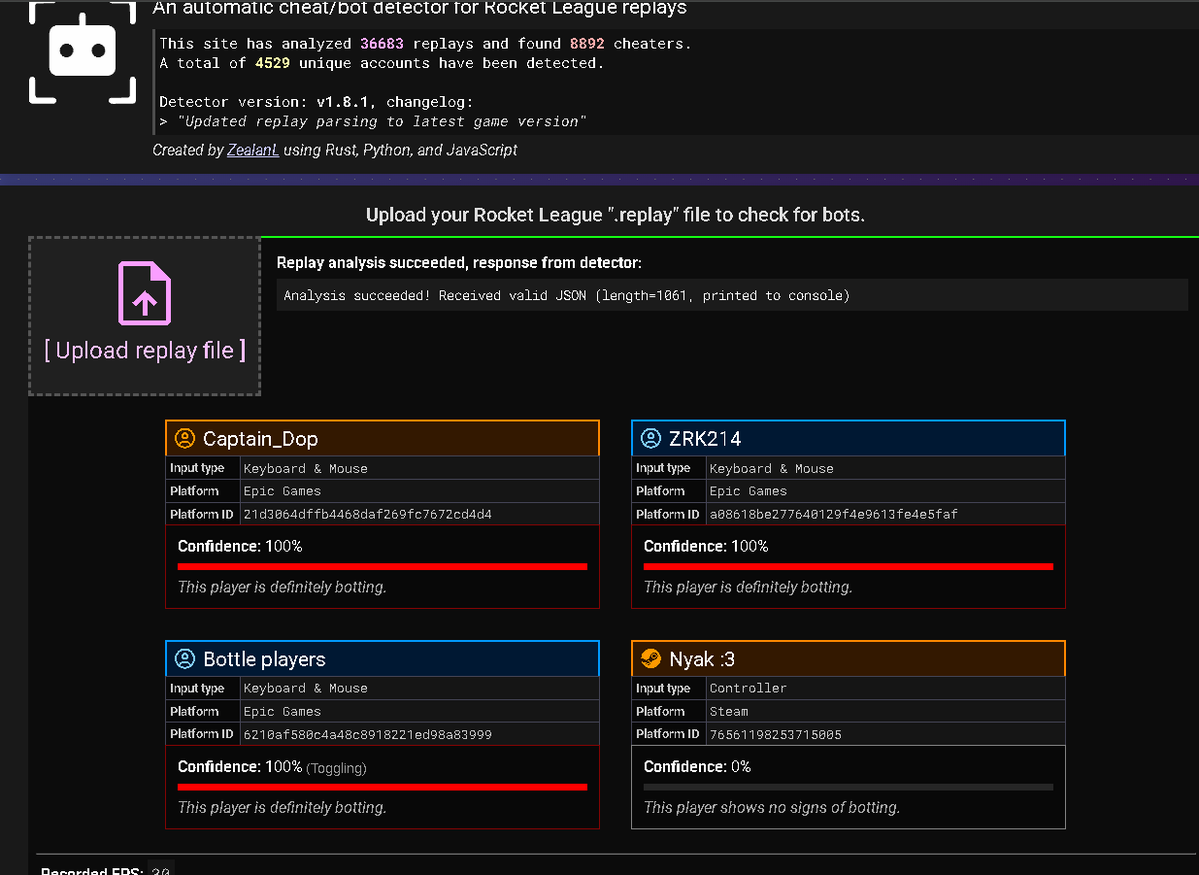
Task: Click the Toggling label on Bottle players
Action: pyautogui.click(x=336, y=768)
